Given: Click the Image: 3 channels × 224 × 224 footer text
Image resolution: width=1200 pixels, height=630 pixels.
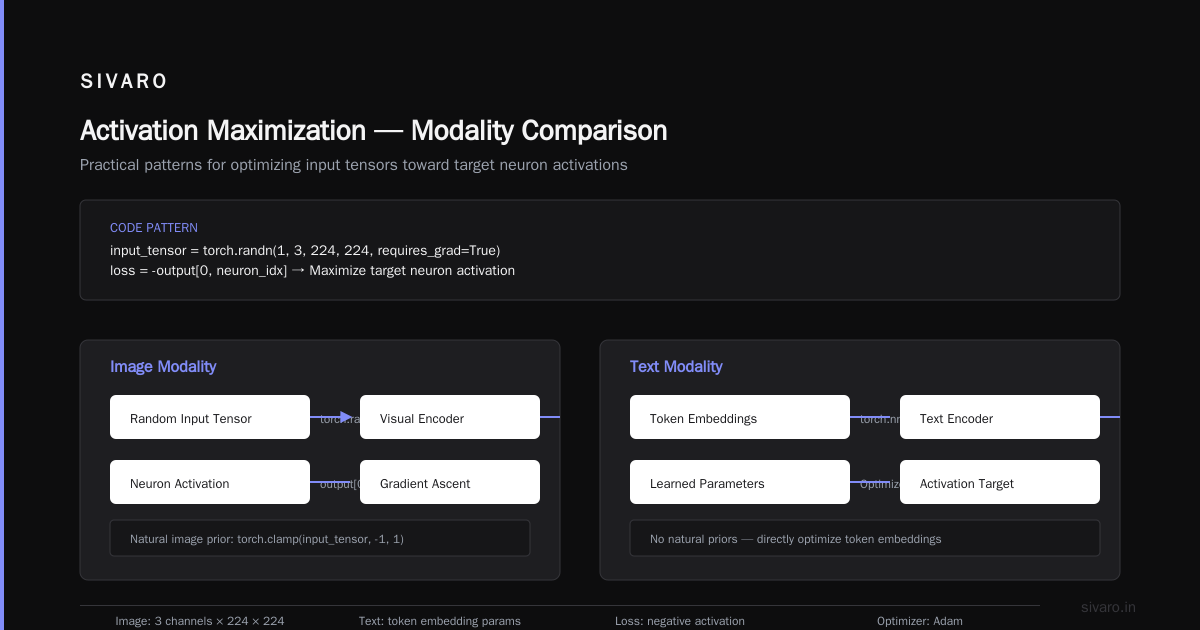Looking at the screenshot, I should click(x=200, y=621).
